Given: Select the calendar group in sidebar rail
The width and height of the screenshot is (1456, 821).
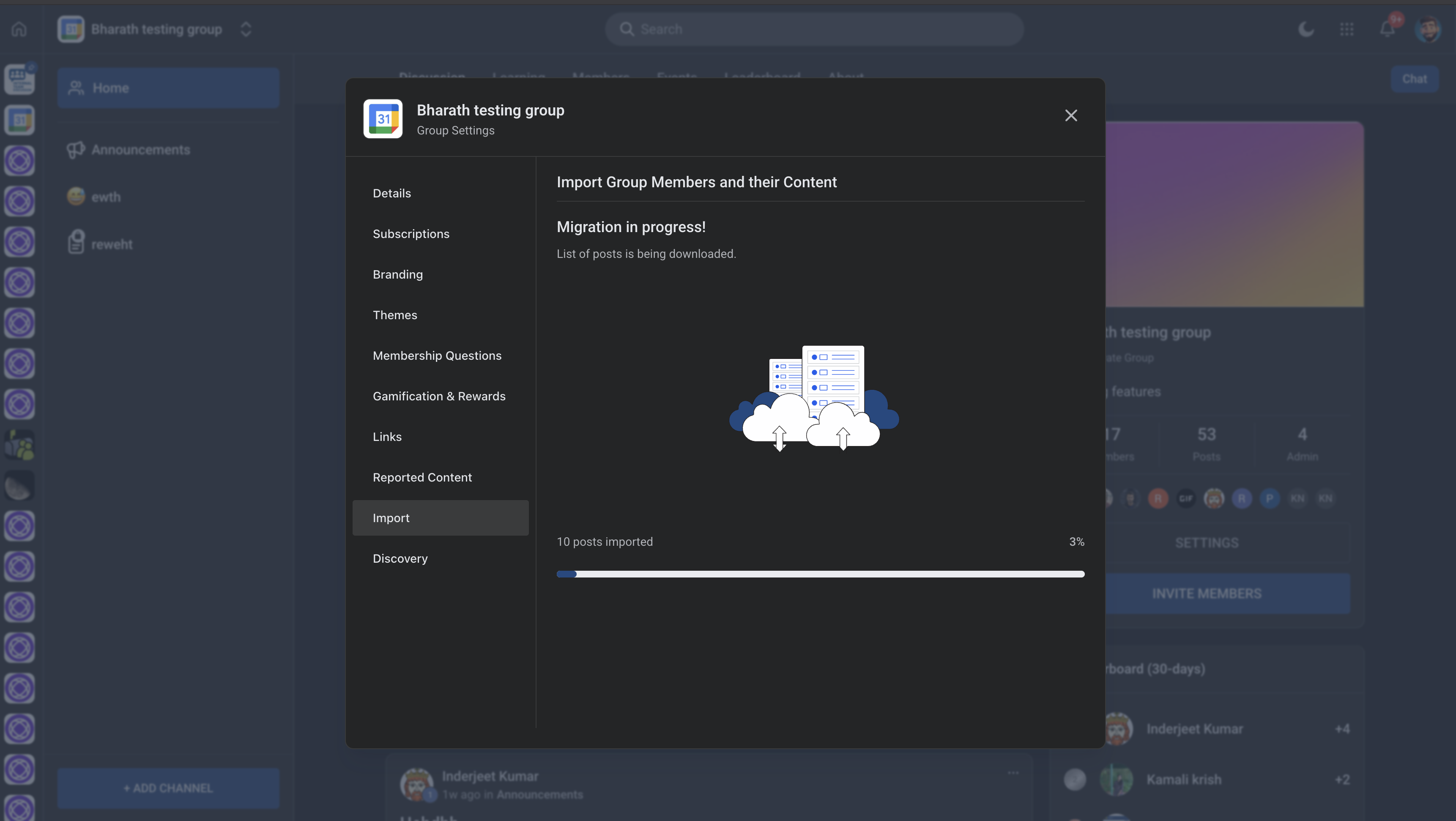Looking at the screenshot, I should pyautogui.click(x=19, y=120).
